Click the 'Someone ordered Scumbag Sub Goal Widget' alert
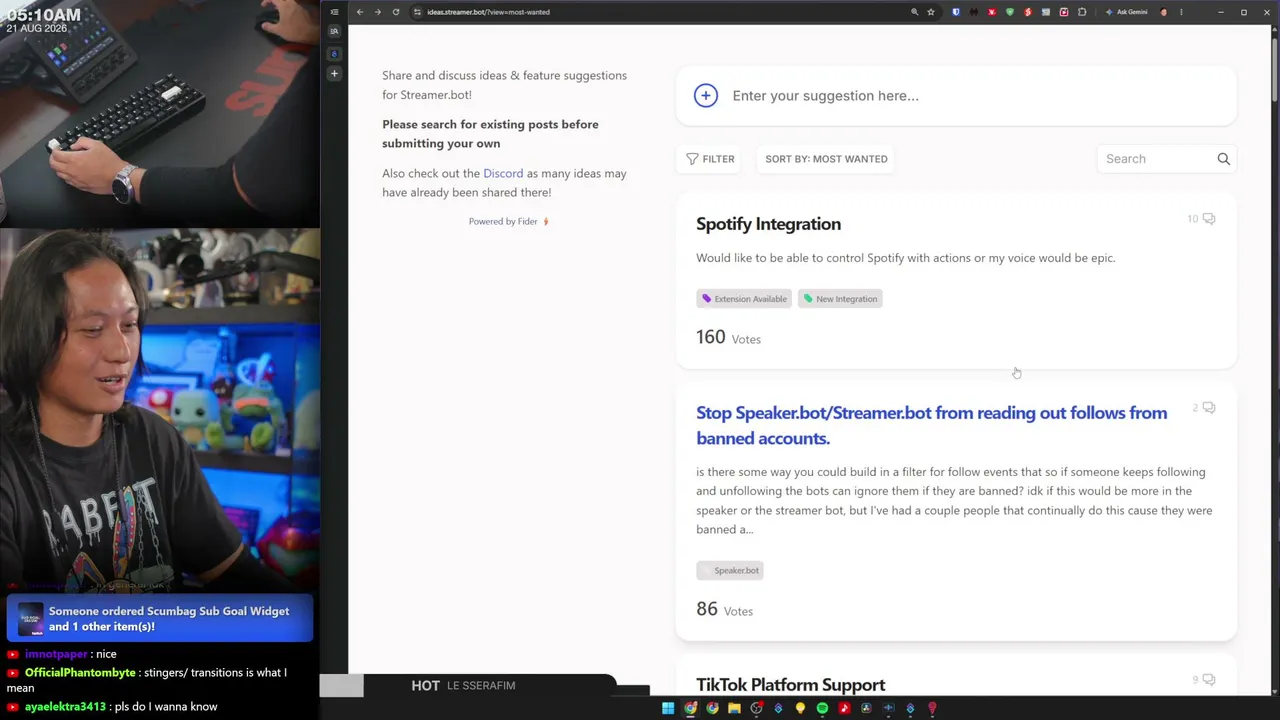 pos(160,619)
